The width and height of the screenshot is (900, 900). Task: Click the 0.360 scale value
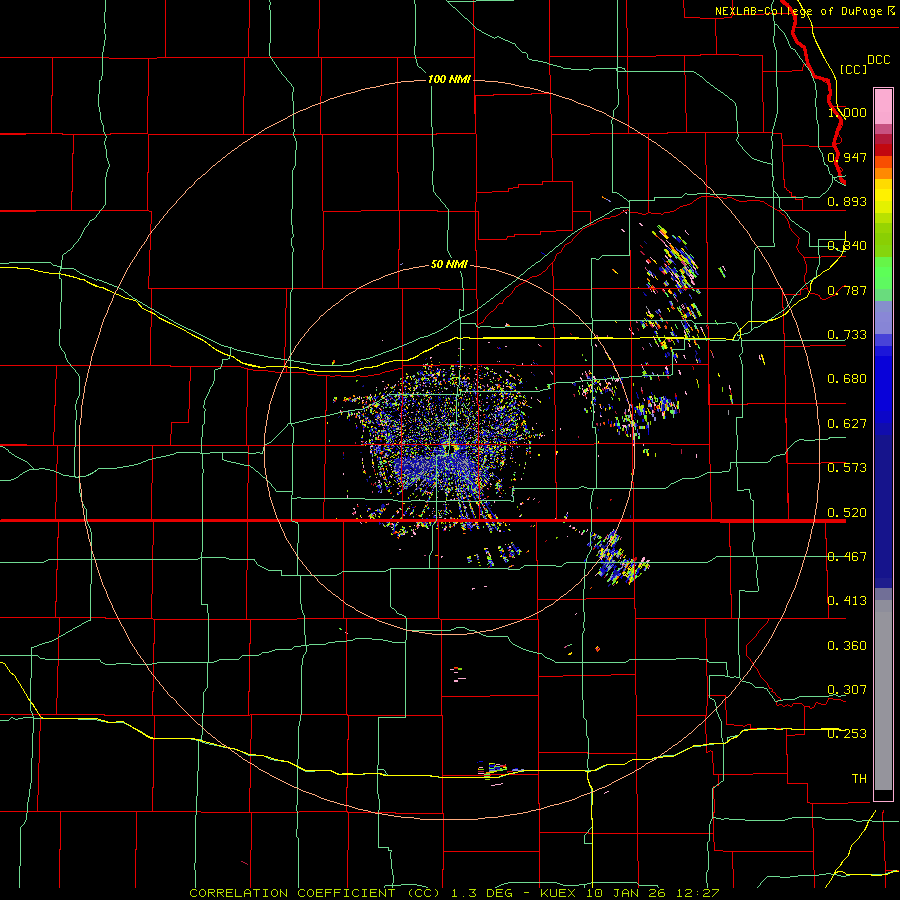pos(847,646)
